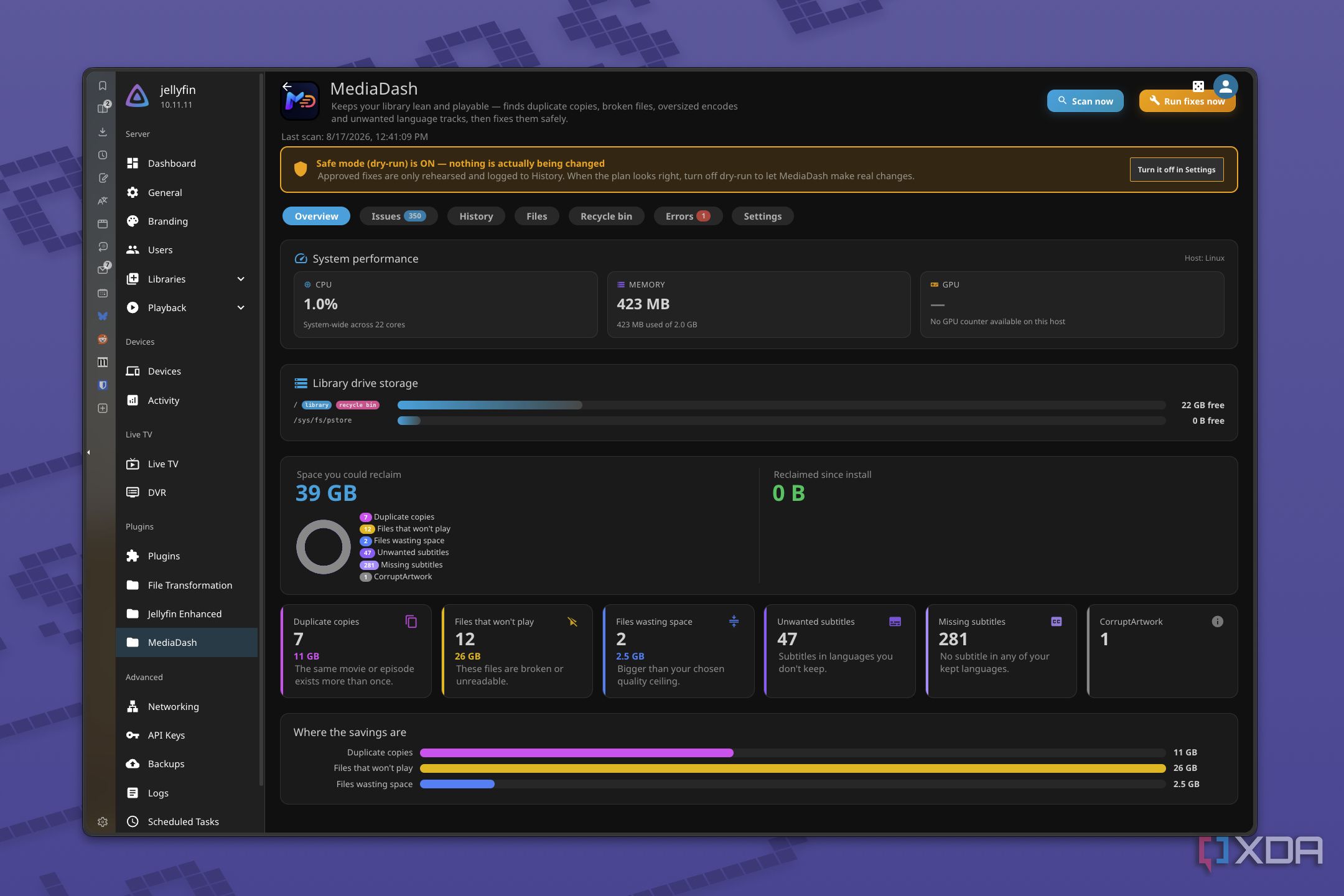Click the Run fixes now button
The height and width of the screenshot is (896, 1344).
(1187, 101)
